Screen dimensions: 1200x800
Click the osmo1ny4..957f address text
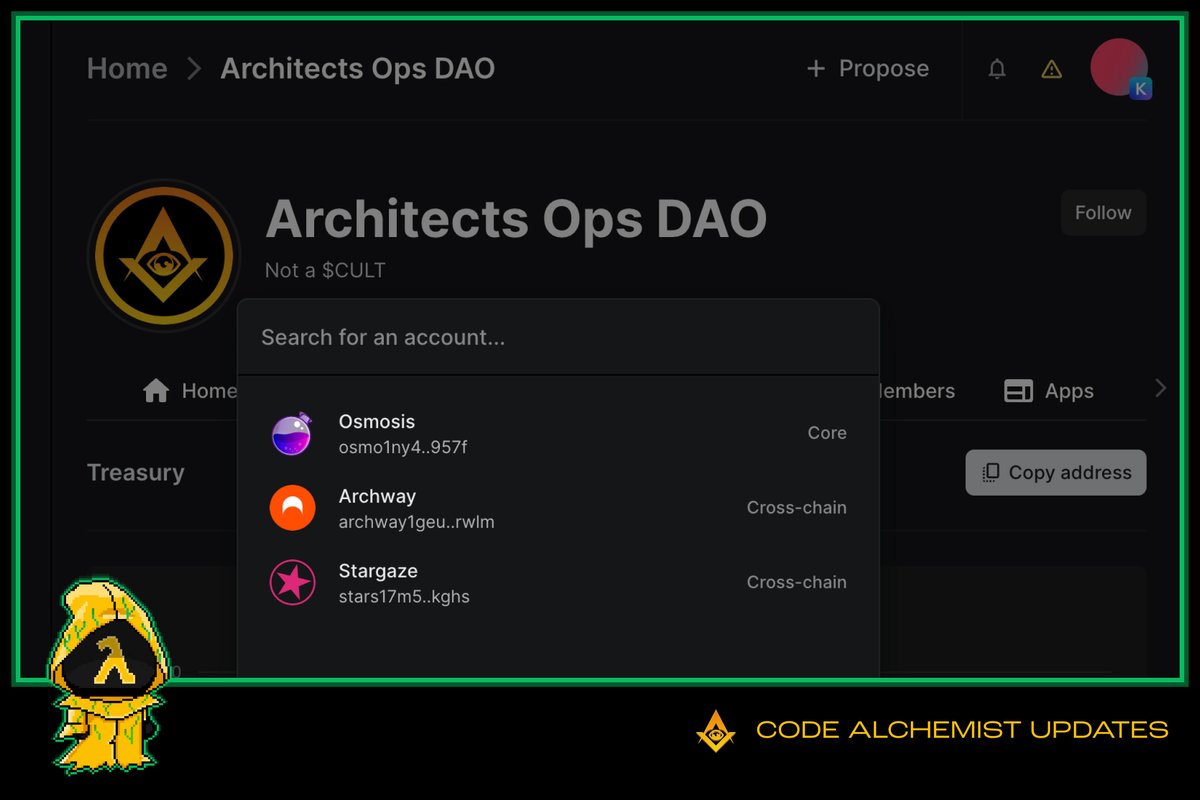click(x=403, y=447)
